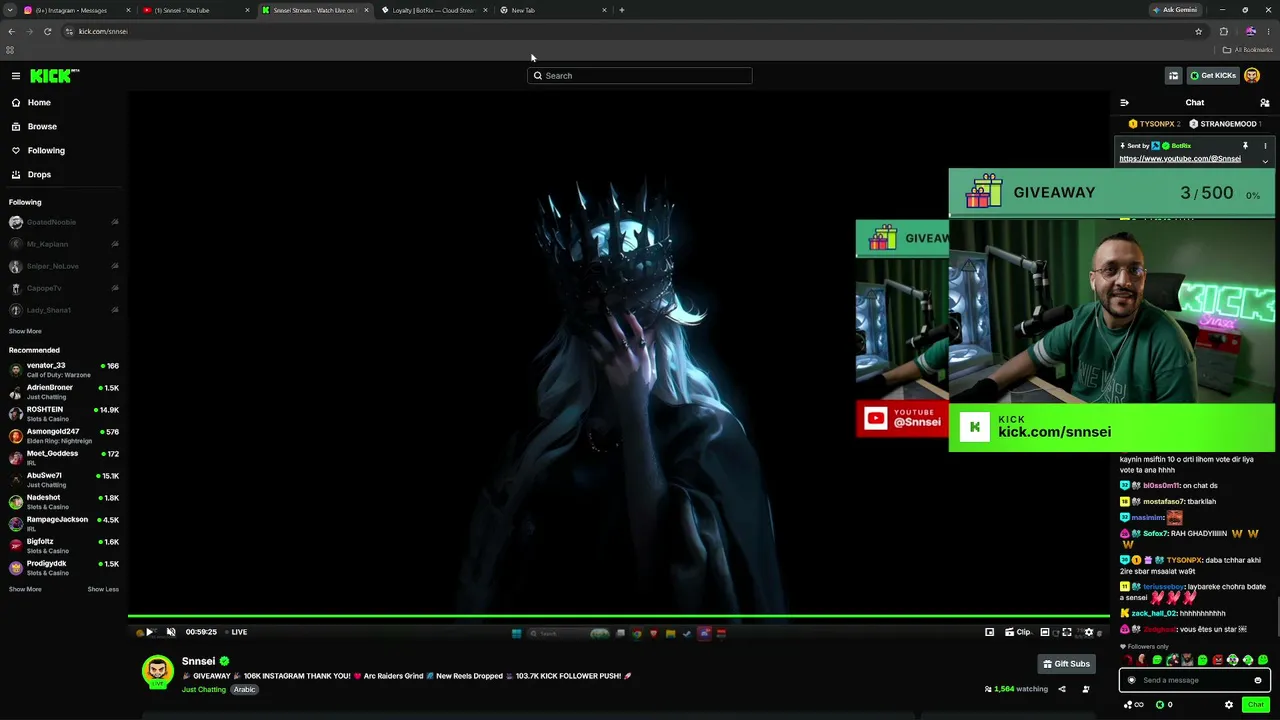Viewport: 1280px width, 720px height.
Task: Show More followed channels
Action: click(x=25, y=332)
